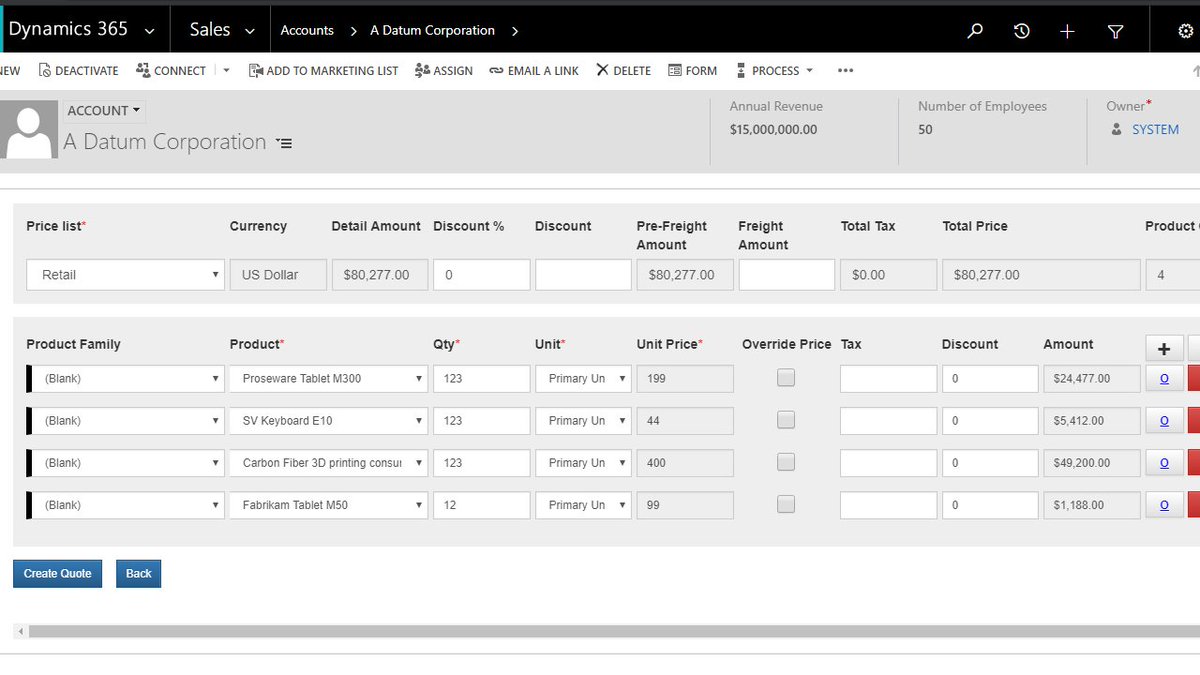Delete the Proseware Tablet row red button
The height and width of the screenshot is (675, 1200).
pyautogui.click(x=1193, y=379)
